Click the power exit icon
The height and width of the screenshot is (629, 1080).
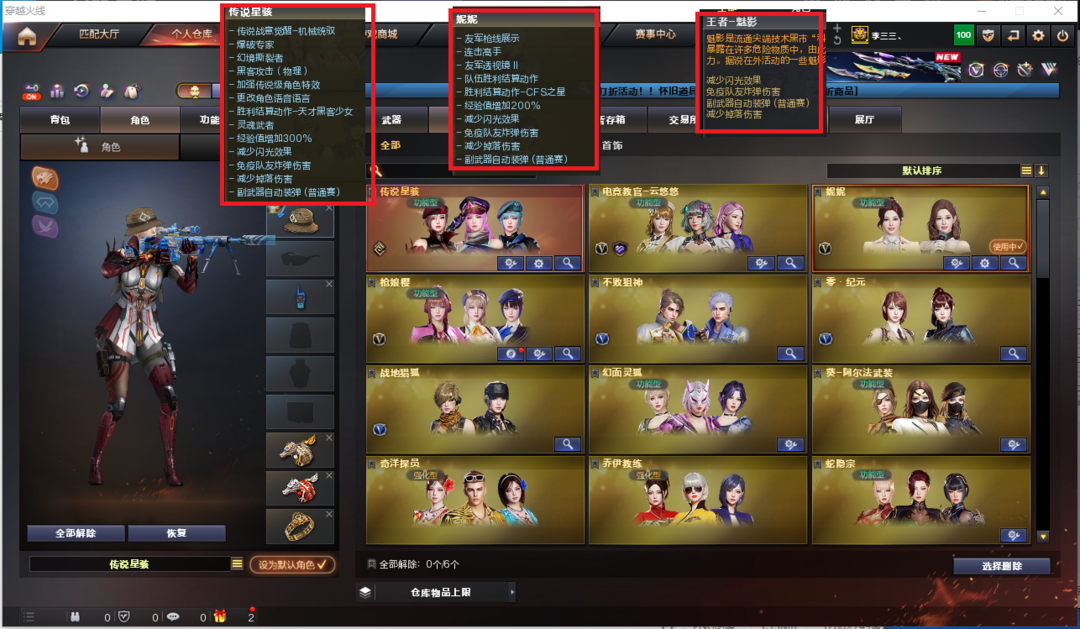coord(1063,36)
